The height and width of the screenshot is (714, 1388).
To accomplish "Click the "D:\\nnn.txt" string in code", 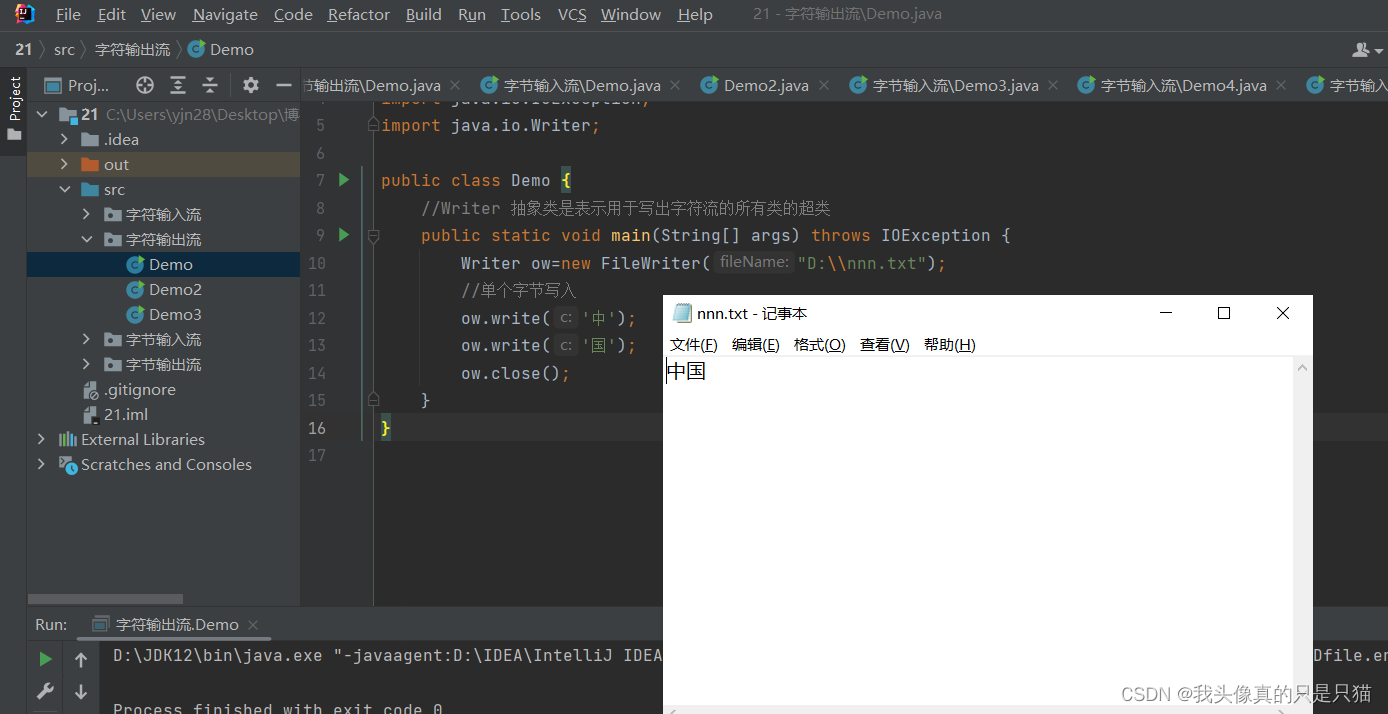I will [x=861, y=263].
